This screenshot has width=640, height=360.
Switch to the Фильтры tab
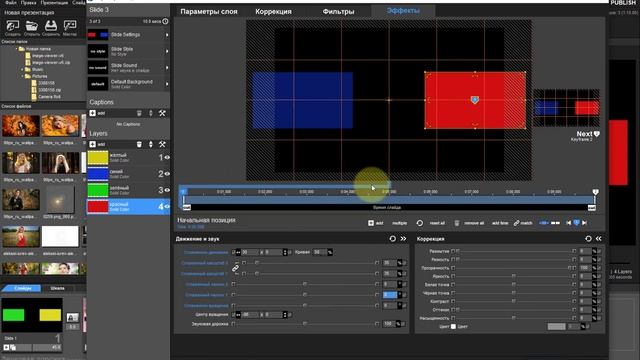coord(338,11)
